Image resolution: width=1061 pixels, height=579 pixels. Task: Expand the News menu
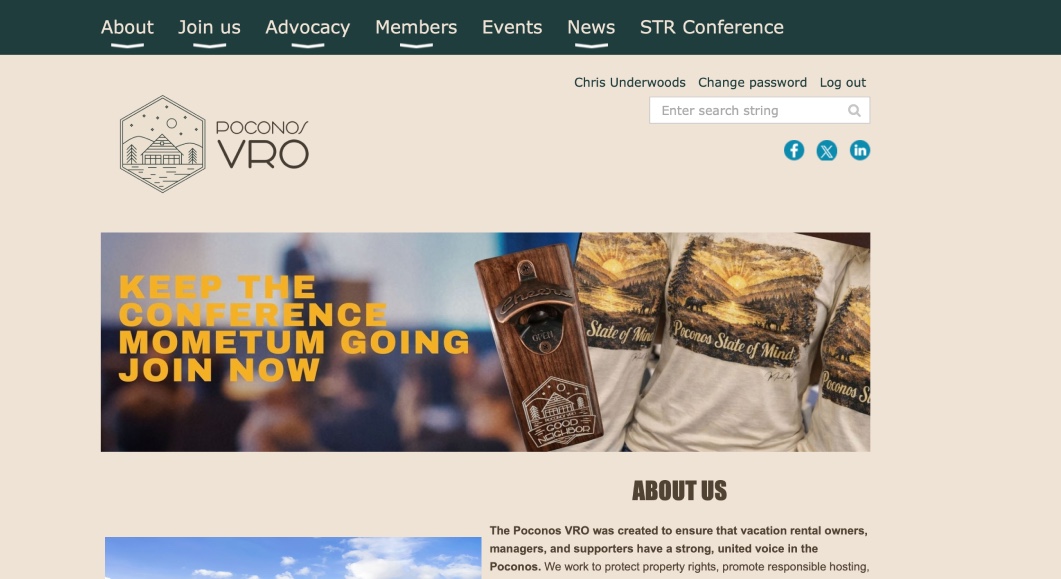pyautogui.click(x=591, y=27)
